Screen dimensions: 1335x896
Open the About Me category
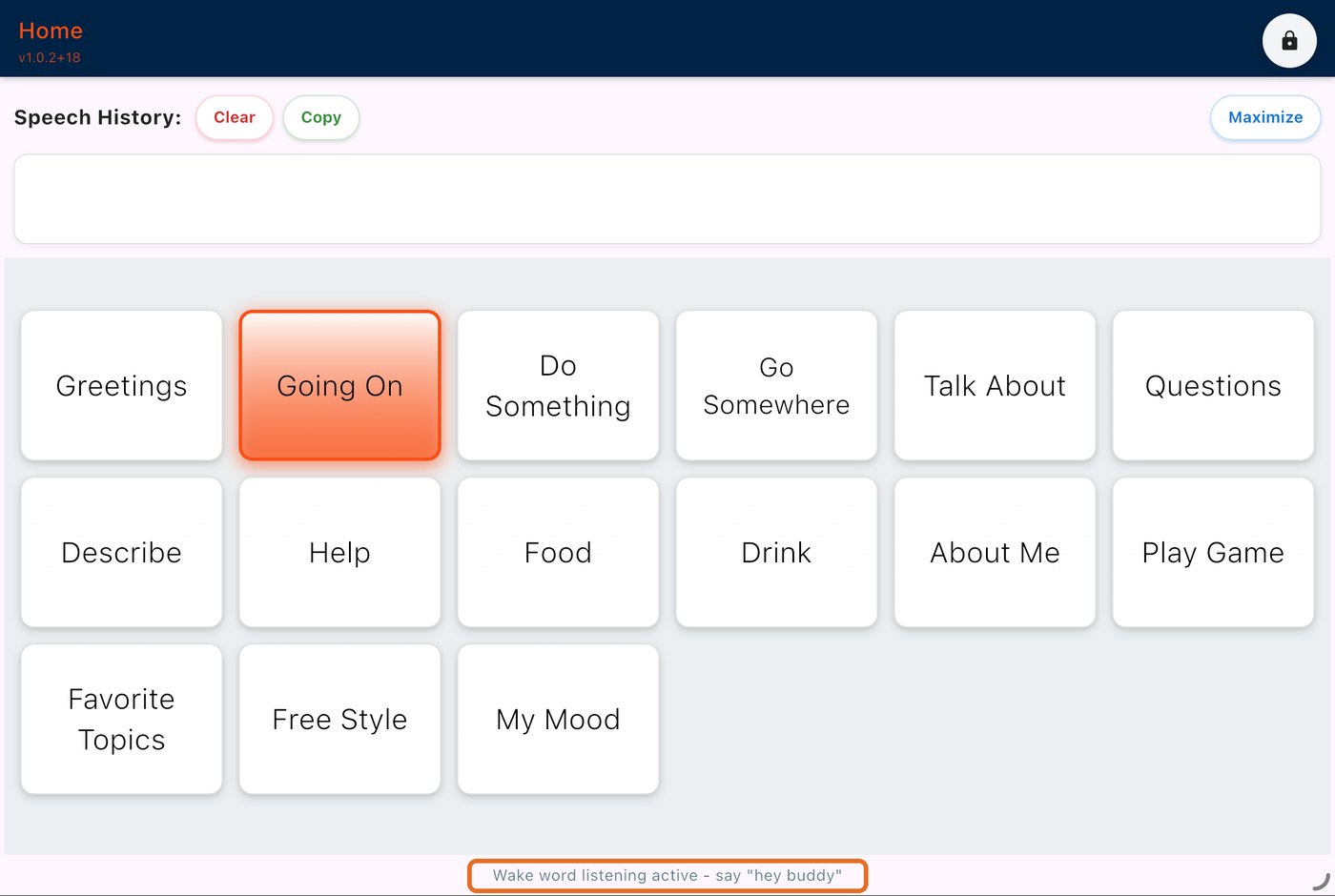[995, 552]
